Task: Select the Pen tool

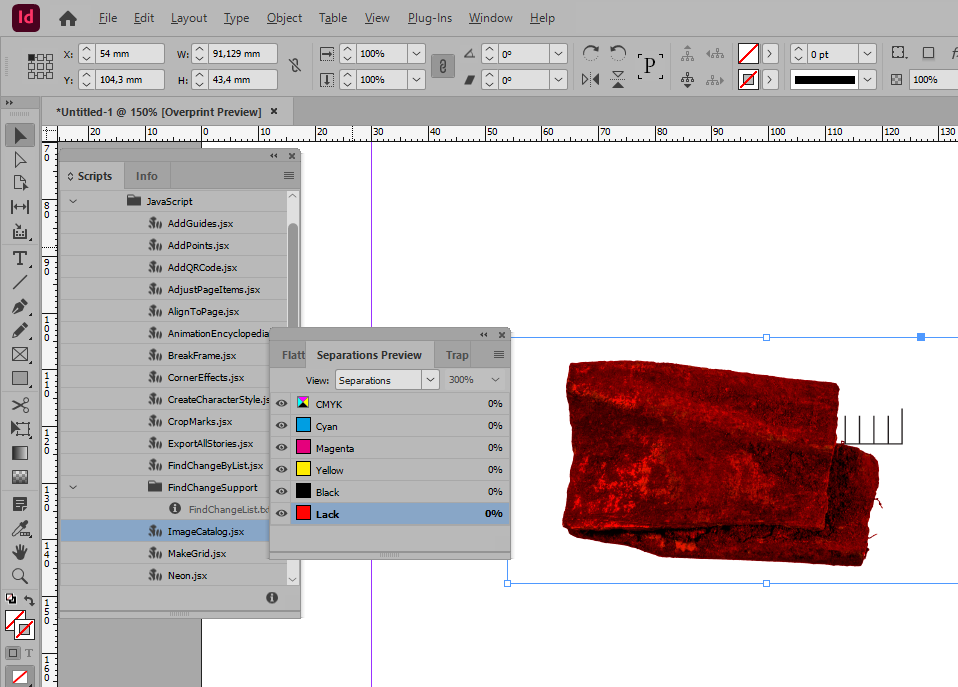Action: (19, 306)
